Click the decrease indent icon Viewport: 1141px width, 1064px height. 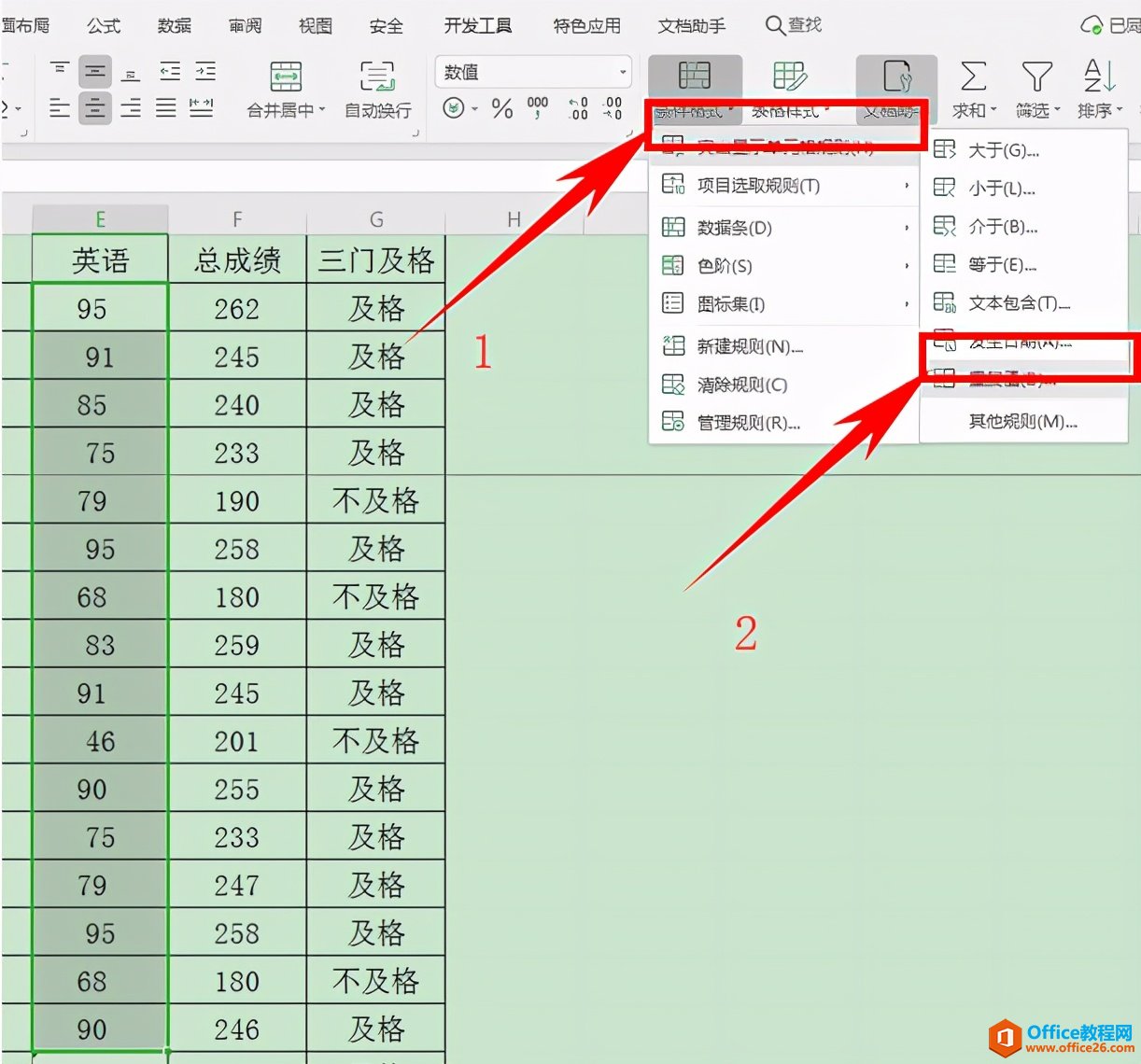(x=170, y=71)
